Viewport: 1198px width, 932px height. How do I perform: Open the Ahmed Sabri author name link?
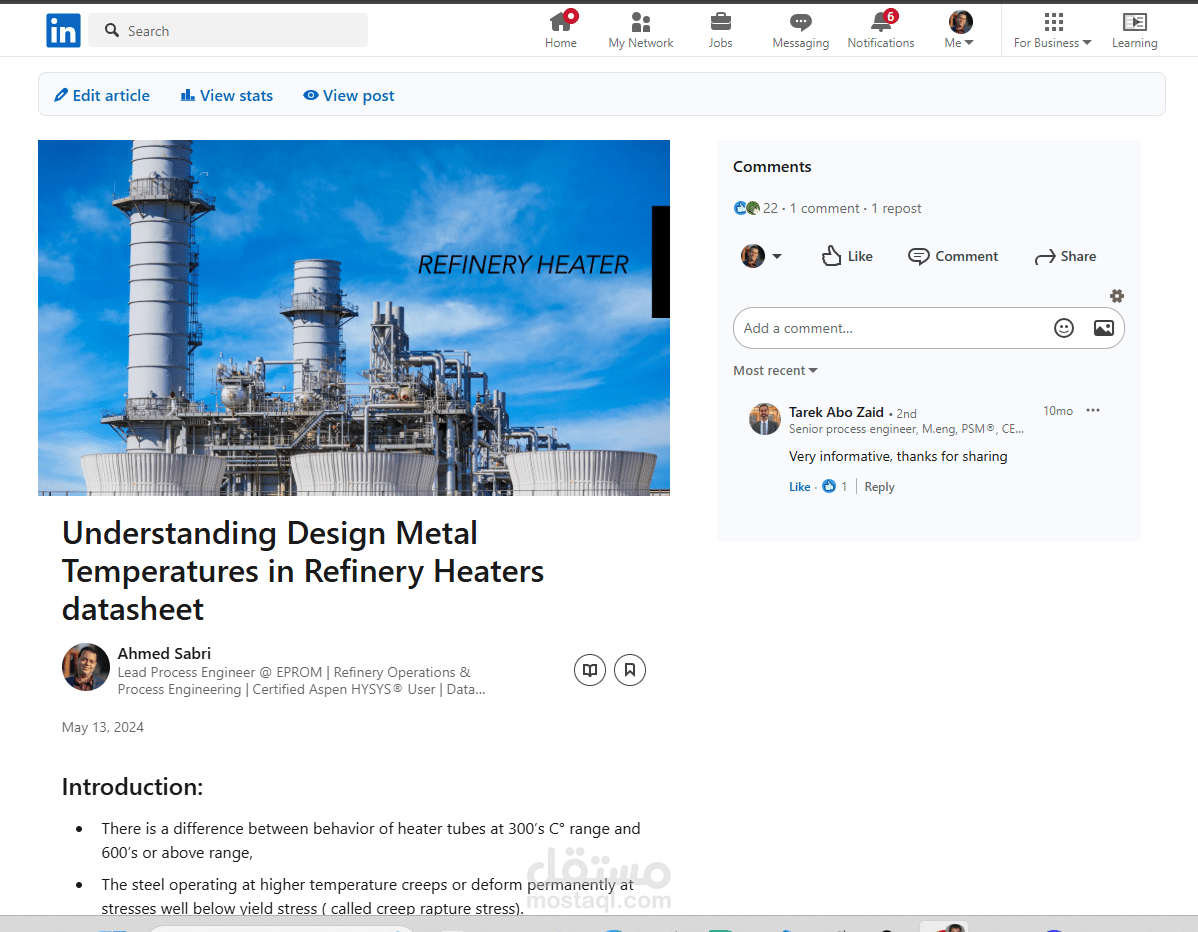(x=164, y=653)
